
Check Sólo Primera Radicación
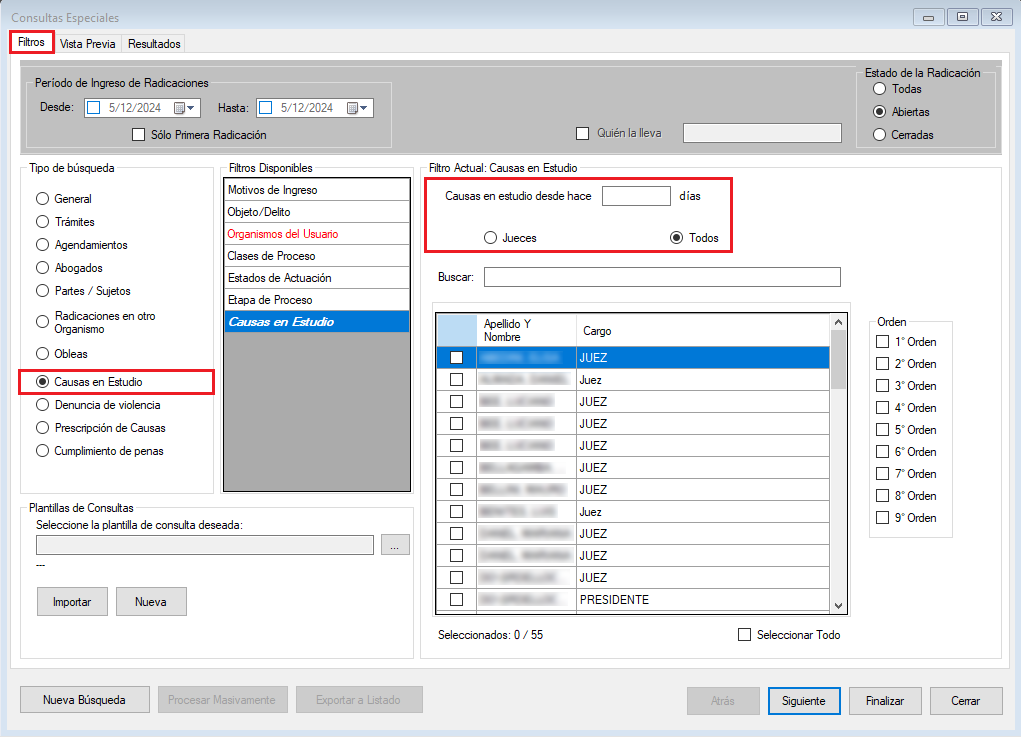(x=139, y=134)
